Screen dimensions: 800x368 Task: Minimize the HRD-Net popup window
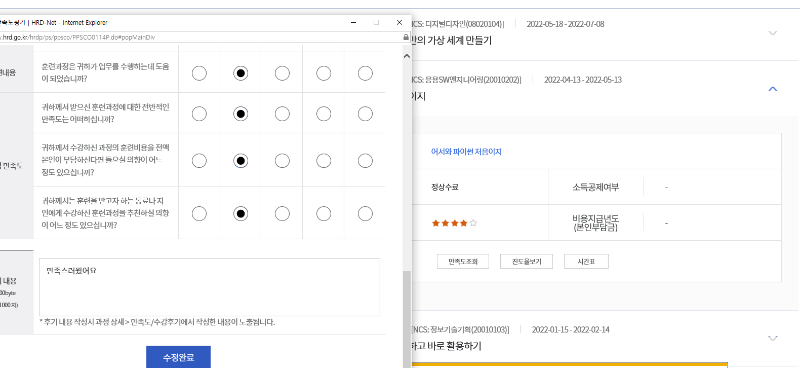point(354,23)
